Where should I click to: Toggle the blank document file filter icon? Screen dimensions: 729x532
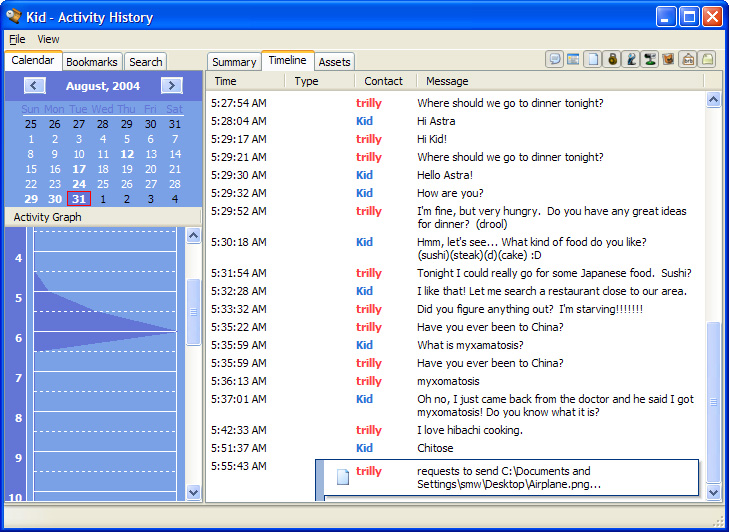tap(592, 60)
